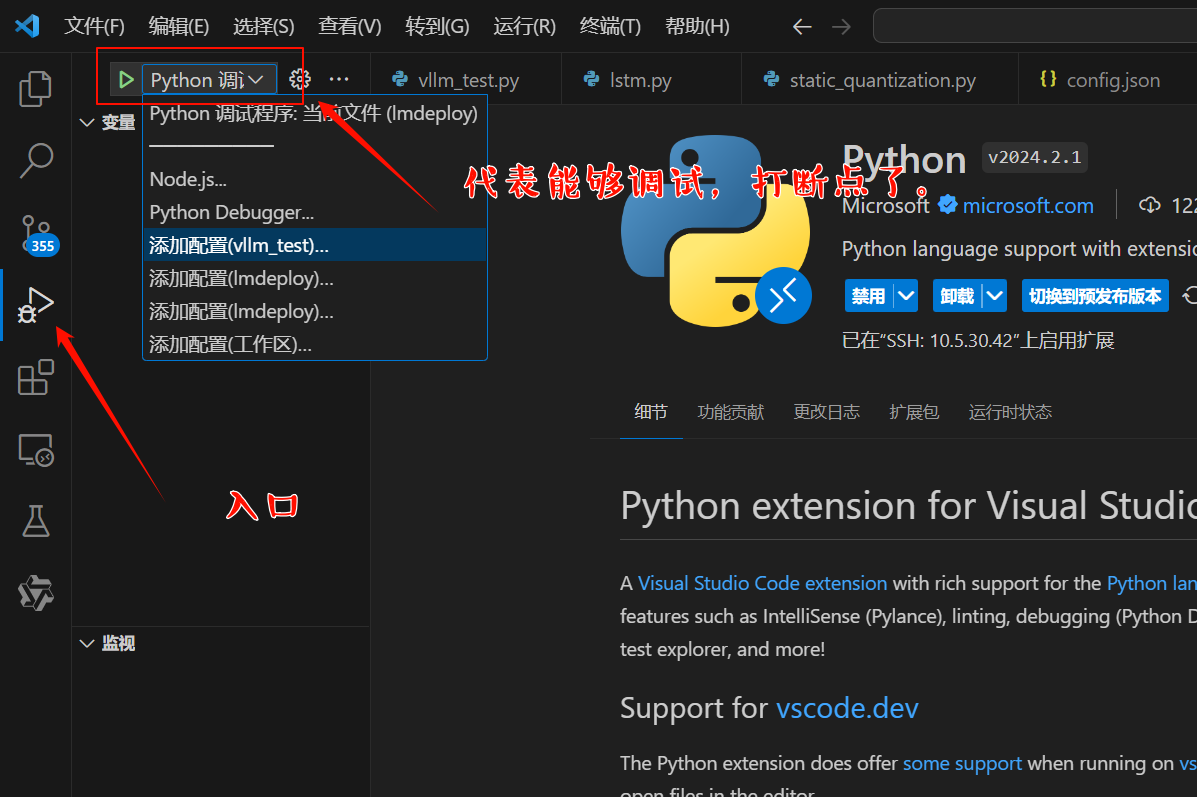
Task: Open the bottom activity bar extension icon
Action: coord(35,592)
